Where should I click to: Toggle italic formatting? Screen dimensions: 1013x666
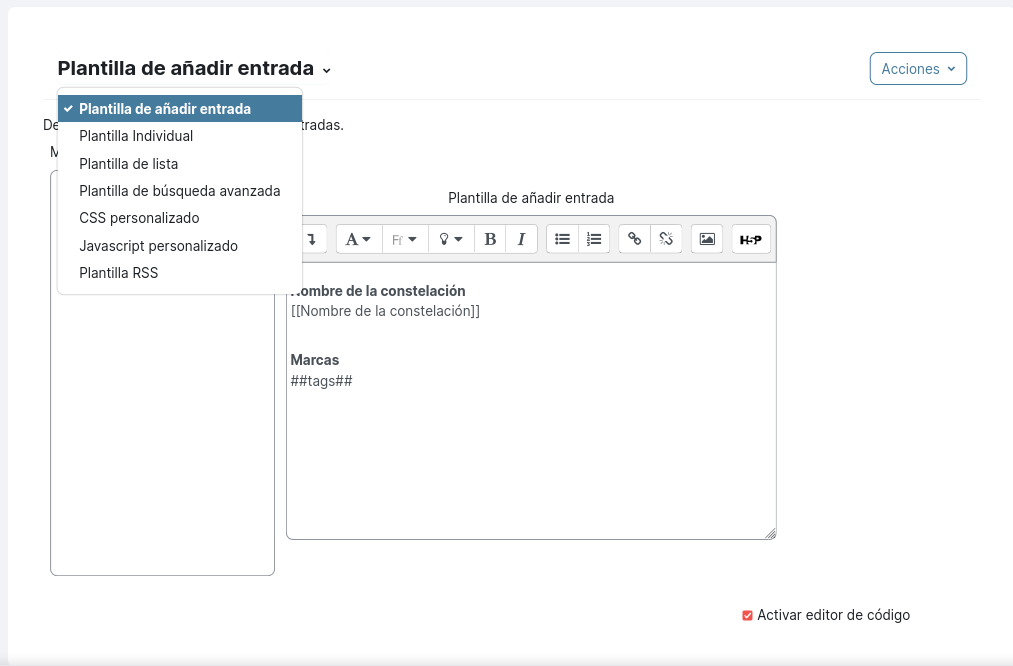tap(521, 240)
